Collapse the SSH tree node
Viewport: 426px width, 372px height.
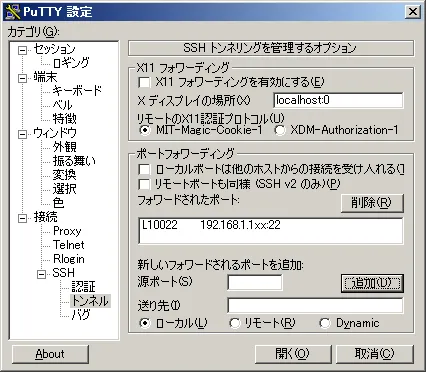coord(41,274)
